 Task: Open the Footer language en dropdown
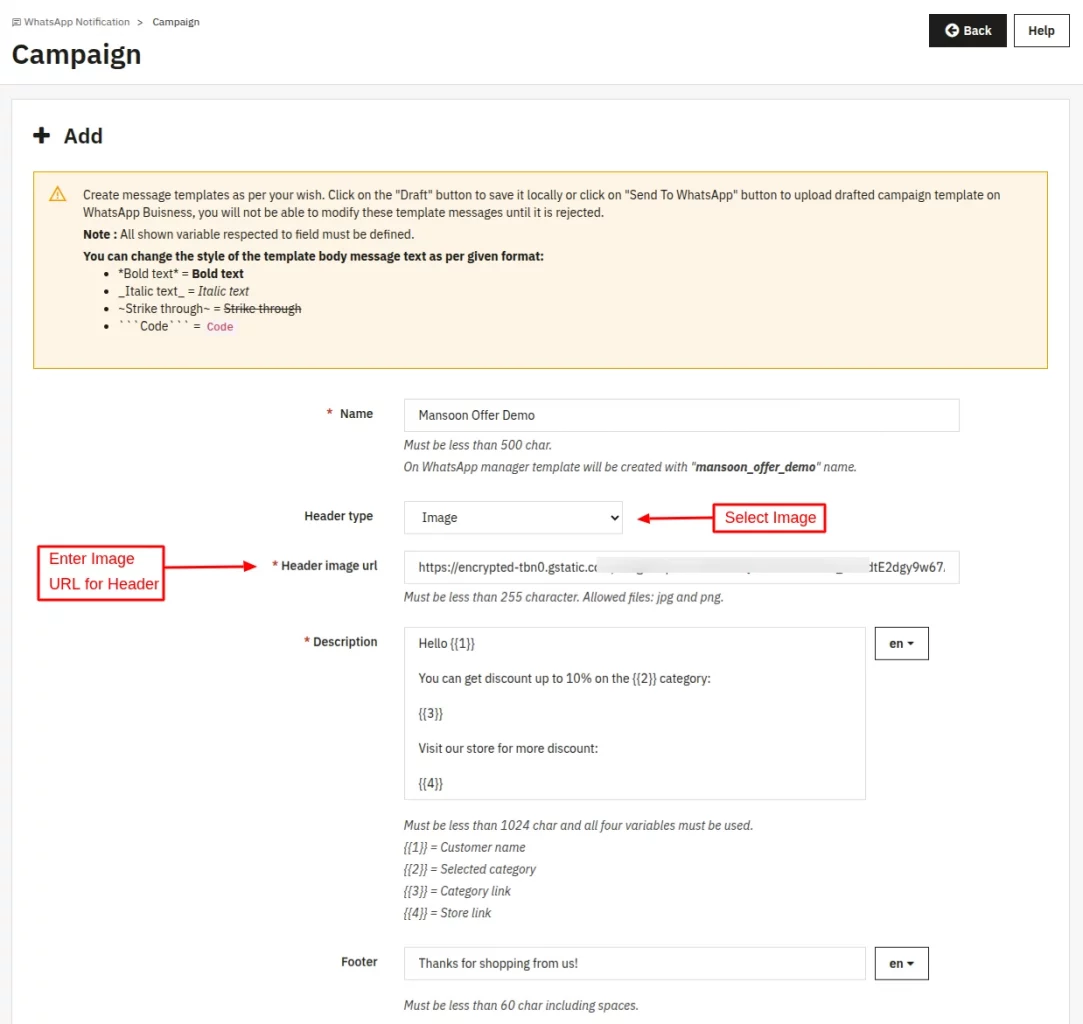point(901,964)
